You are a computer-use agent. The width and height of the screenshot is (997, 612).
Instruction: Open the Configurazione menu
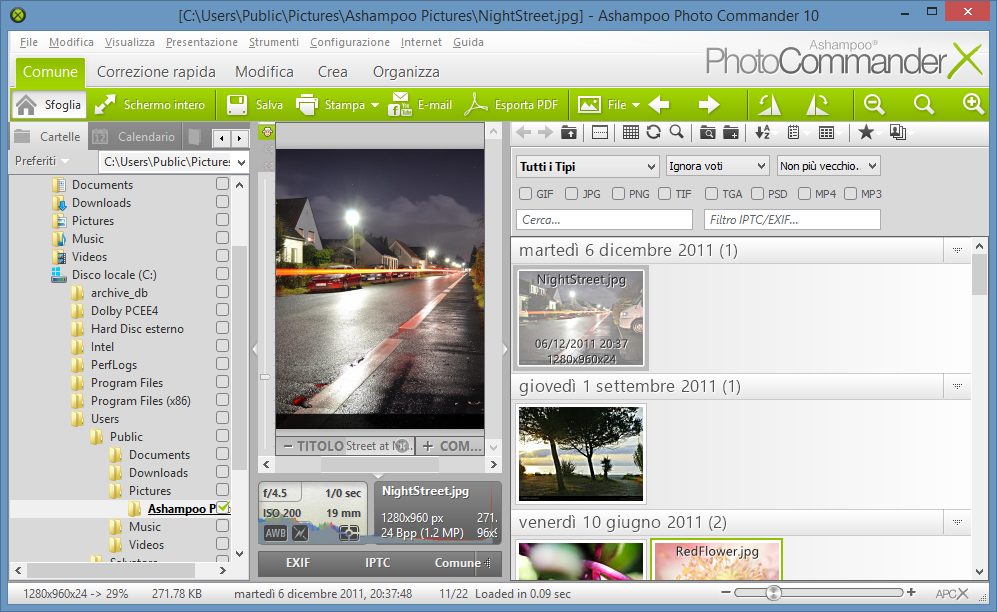click(350, 42)
